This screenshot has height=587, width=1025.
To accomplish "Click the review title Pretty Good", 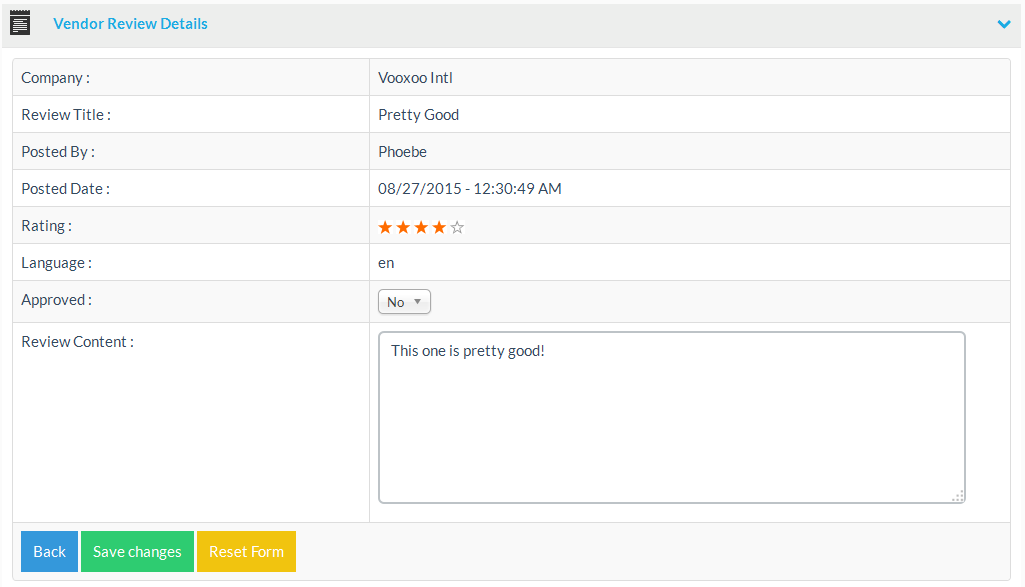I will point(418,115).
